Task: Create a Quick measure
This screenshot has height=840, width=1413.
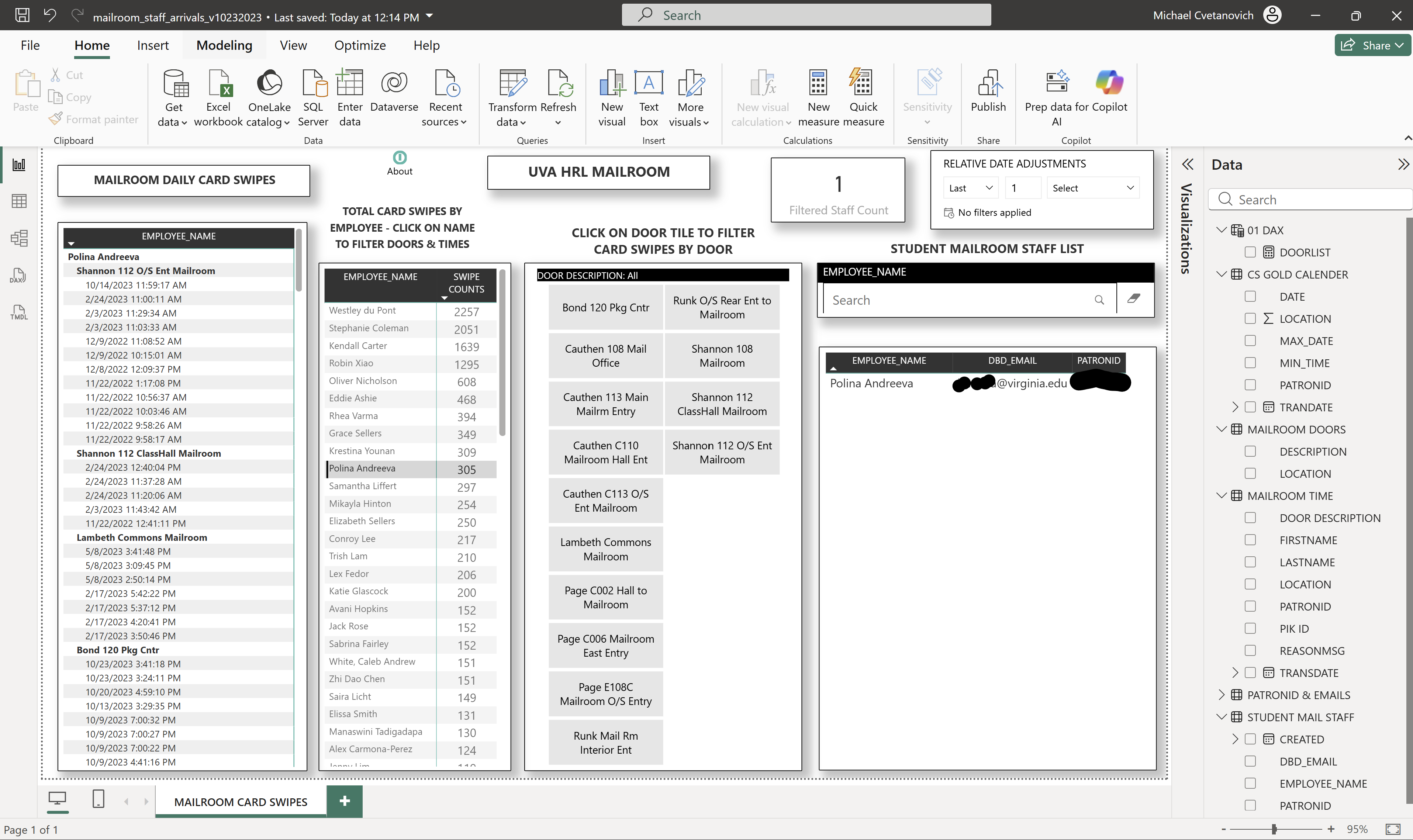Action: click(x=863, y=98)
